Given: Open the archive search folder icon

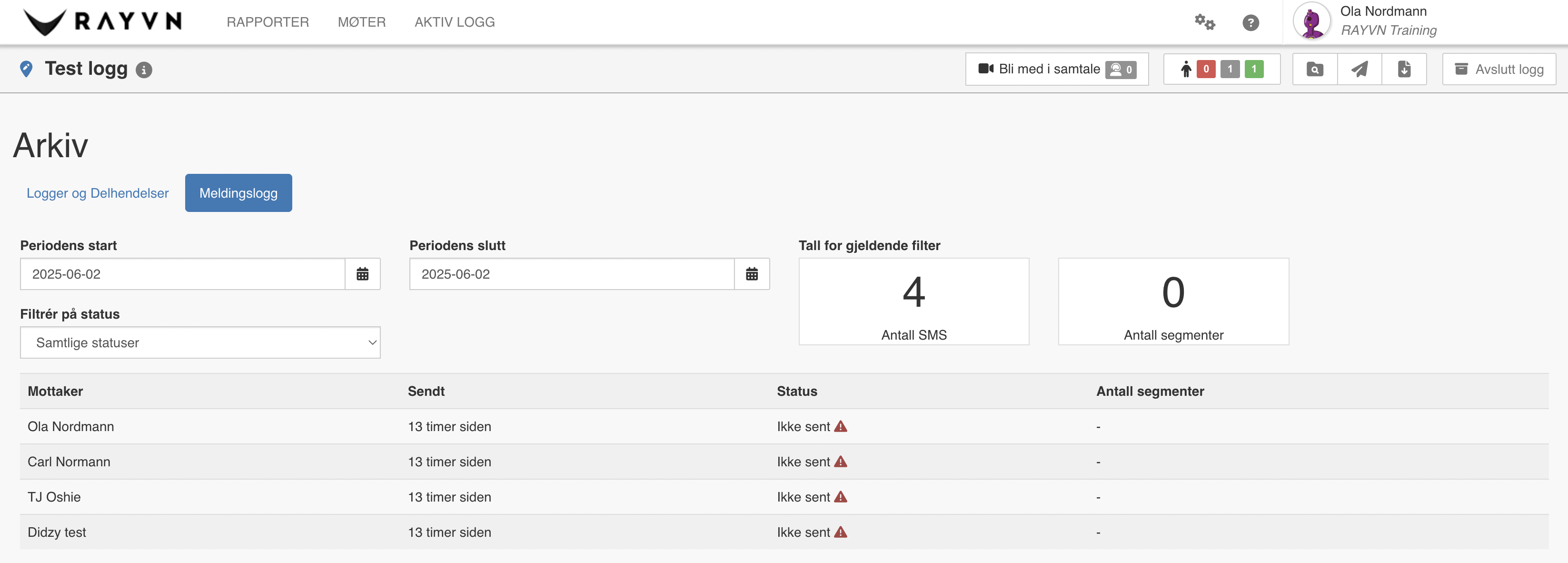Looking at the screenshot, I should [1315, 70].
